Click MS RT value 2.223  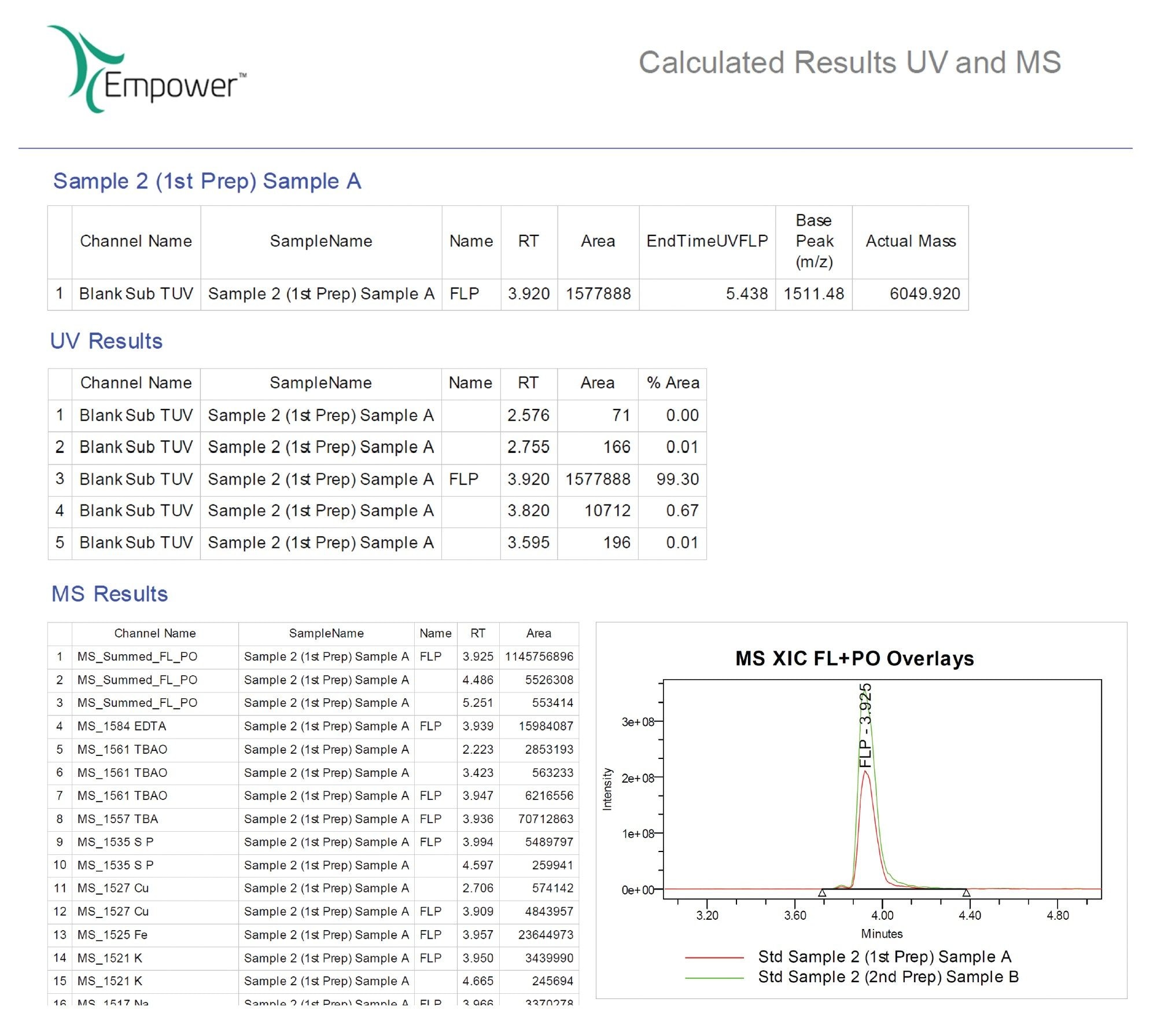tap(478, 749)
